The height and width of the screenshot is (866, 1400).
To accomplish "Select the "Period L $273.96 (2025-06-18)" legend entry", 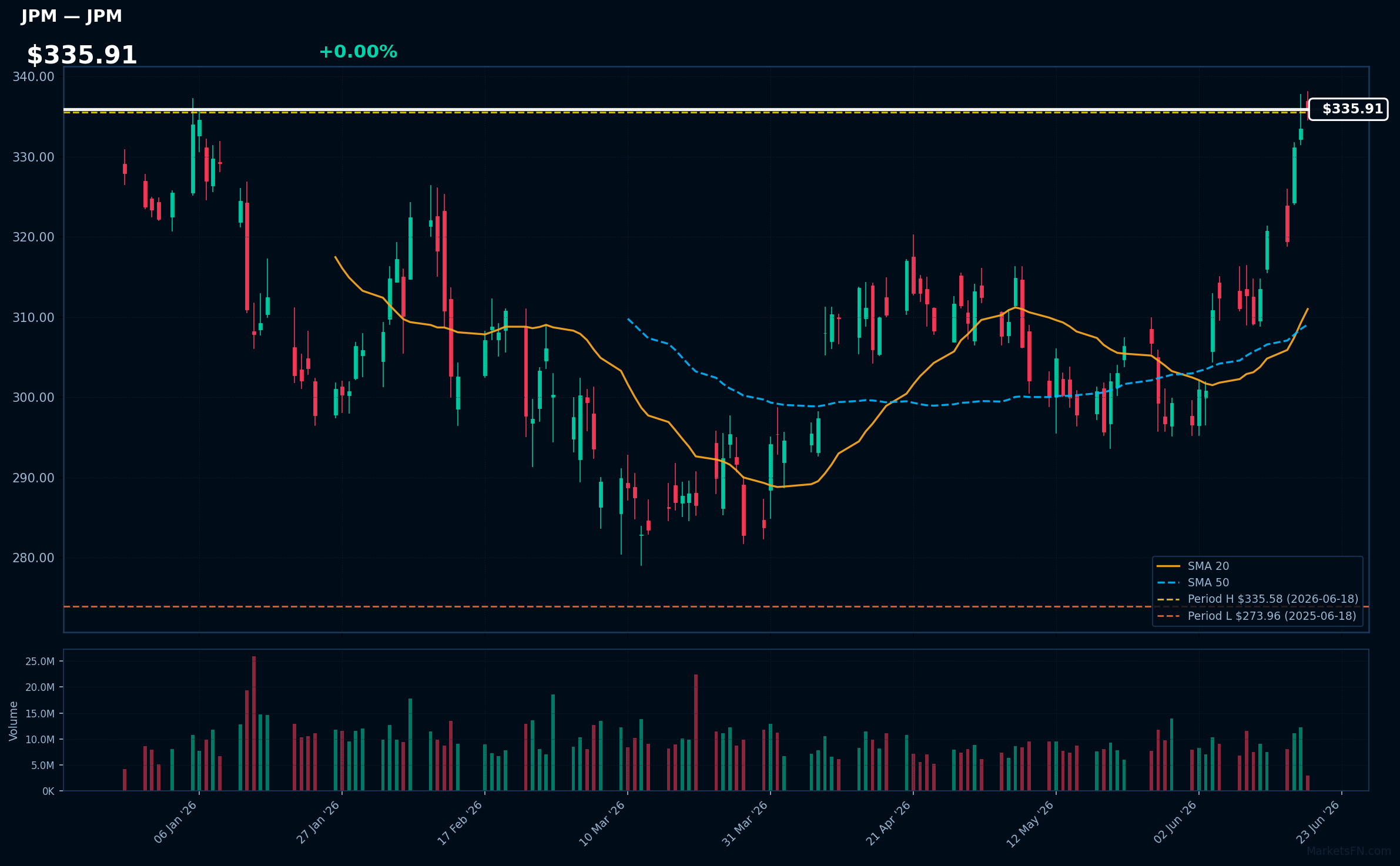I will click(1257, 616).
